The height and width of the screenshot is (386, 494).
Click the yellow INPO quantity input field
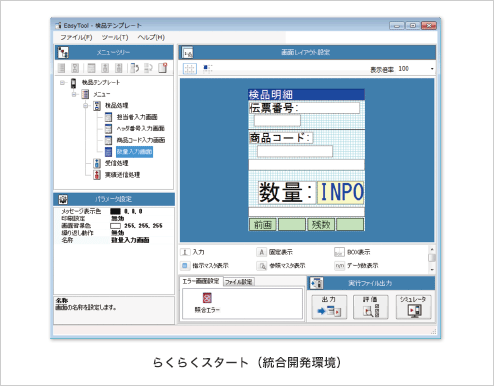(x=340, y=193)
